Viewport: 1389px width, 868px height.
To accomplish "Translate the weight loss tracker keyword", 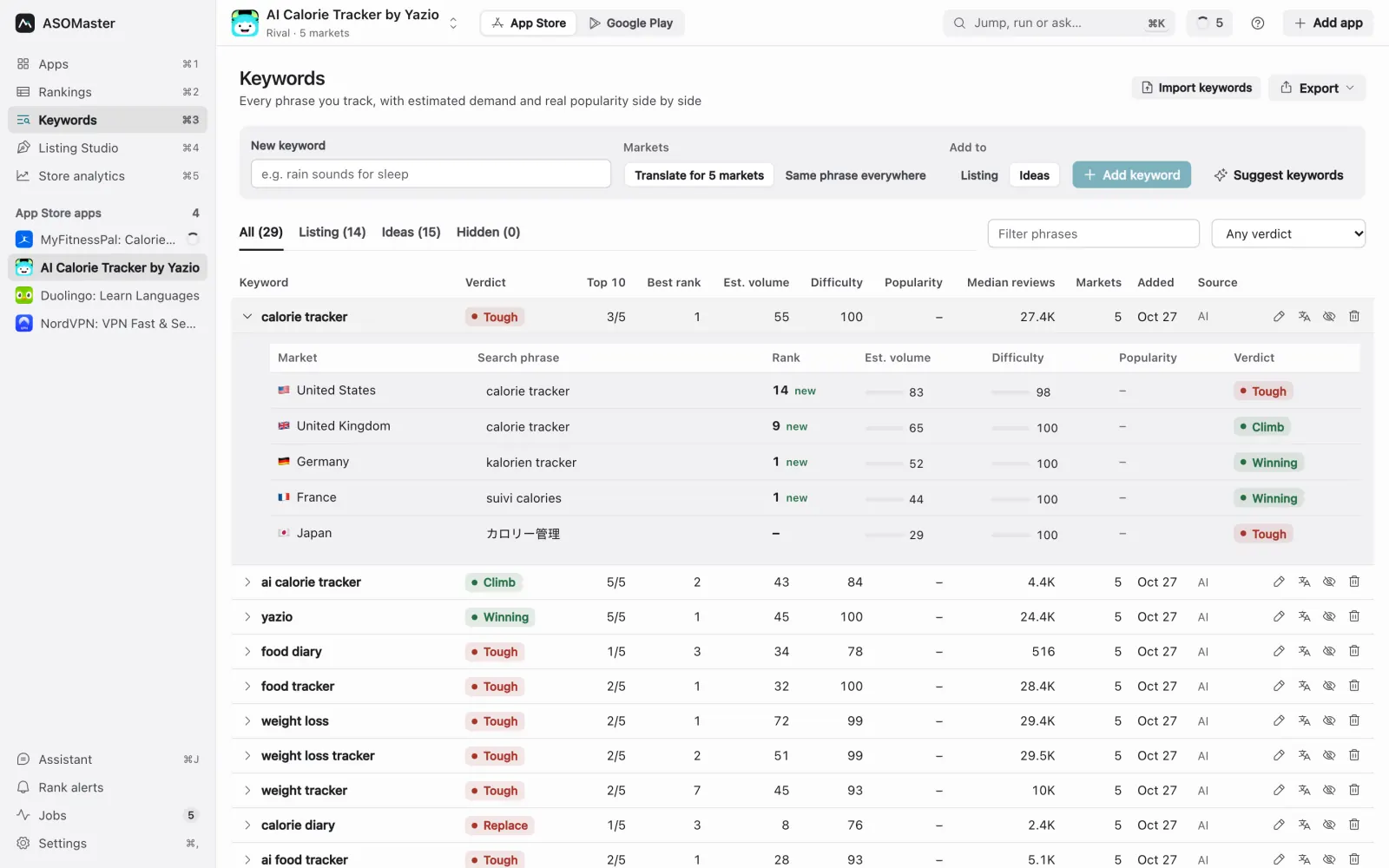I will (x=1304, y=755).
